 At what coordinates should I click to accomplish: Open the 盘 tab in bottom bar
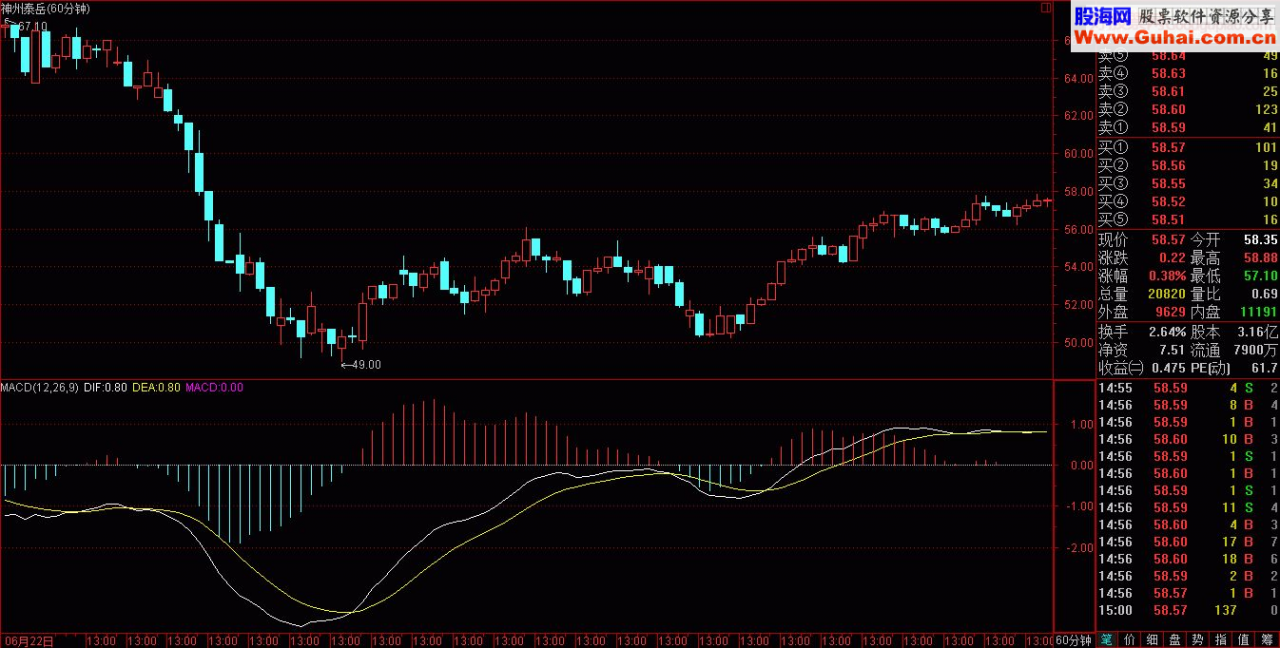(x=1176, y=640)
